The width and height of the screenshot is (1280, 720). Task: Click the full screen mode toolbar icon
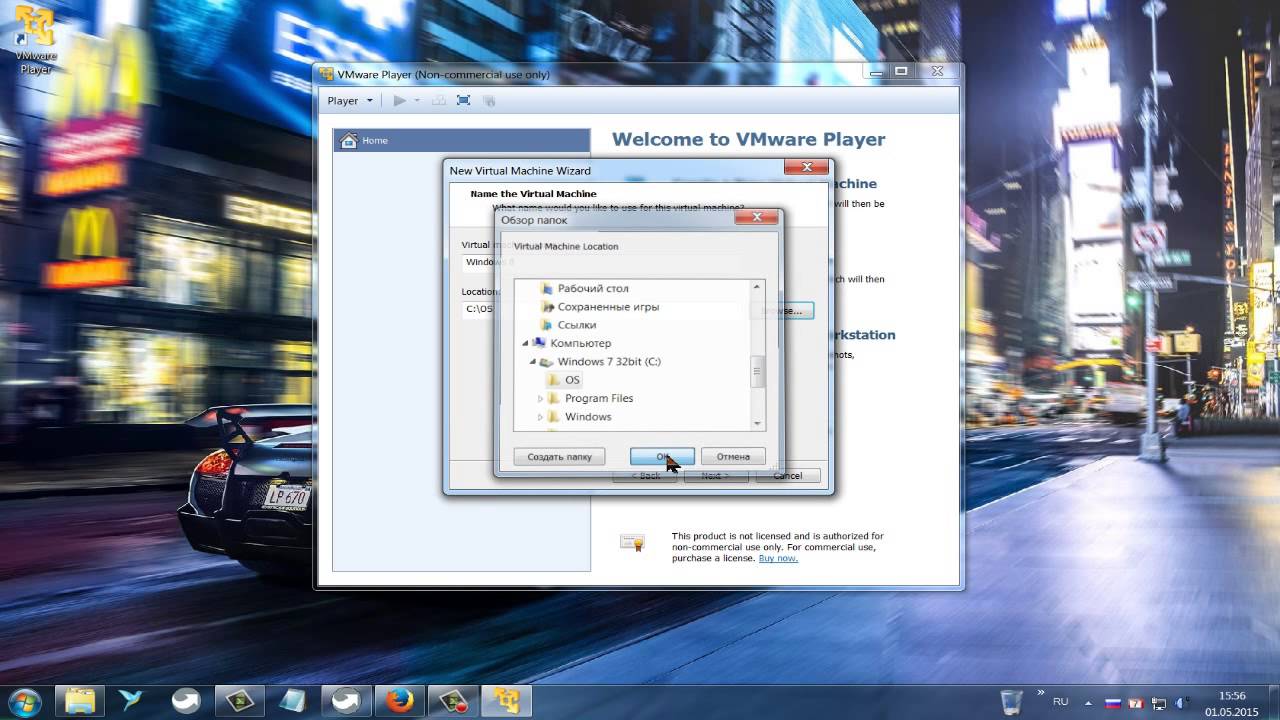pyautogui.click(x=463, y=100)
